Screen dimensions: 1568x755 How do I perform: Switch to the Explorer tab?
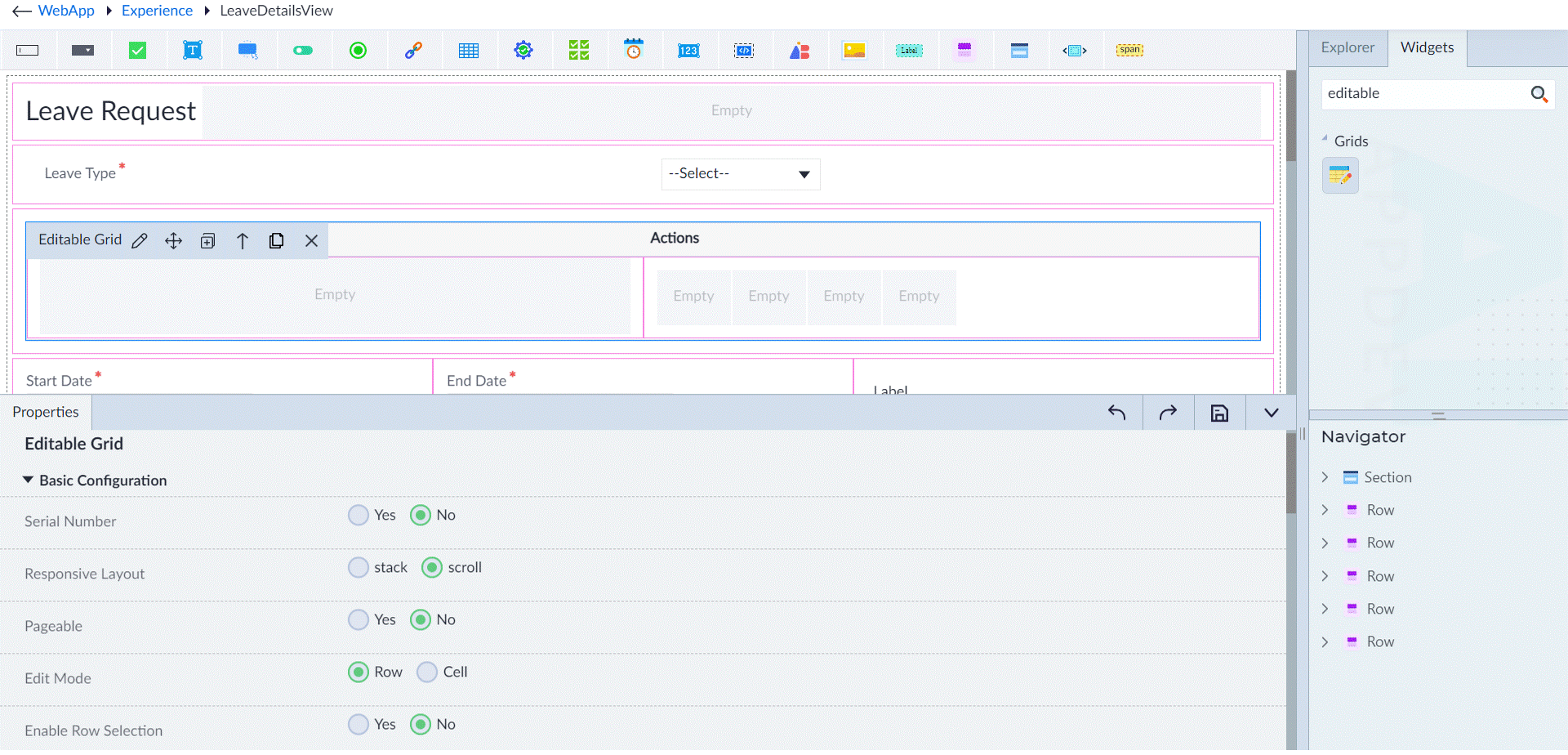click(x=1347, y=48)
